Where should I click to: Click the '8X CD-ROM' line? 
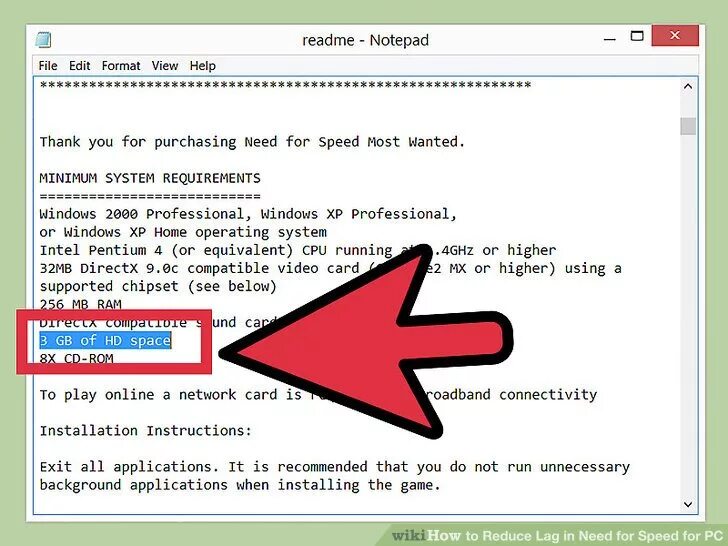(77, 358)
